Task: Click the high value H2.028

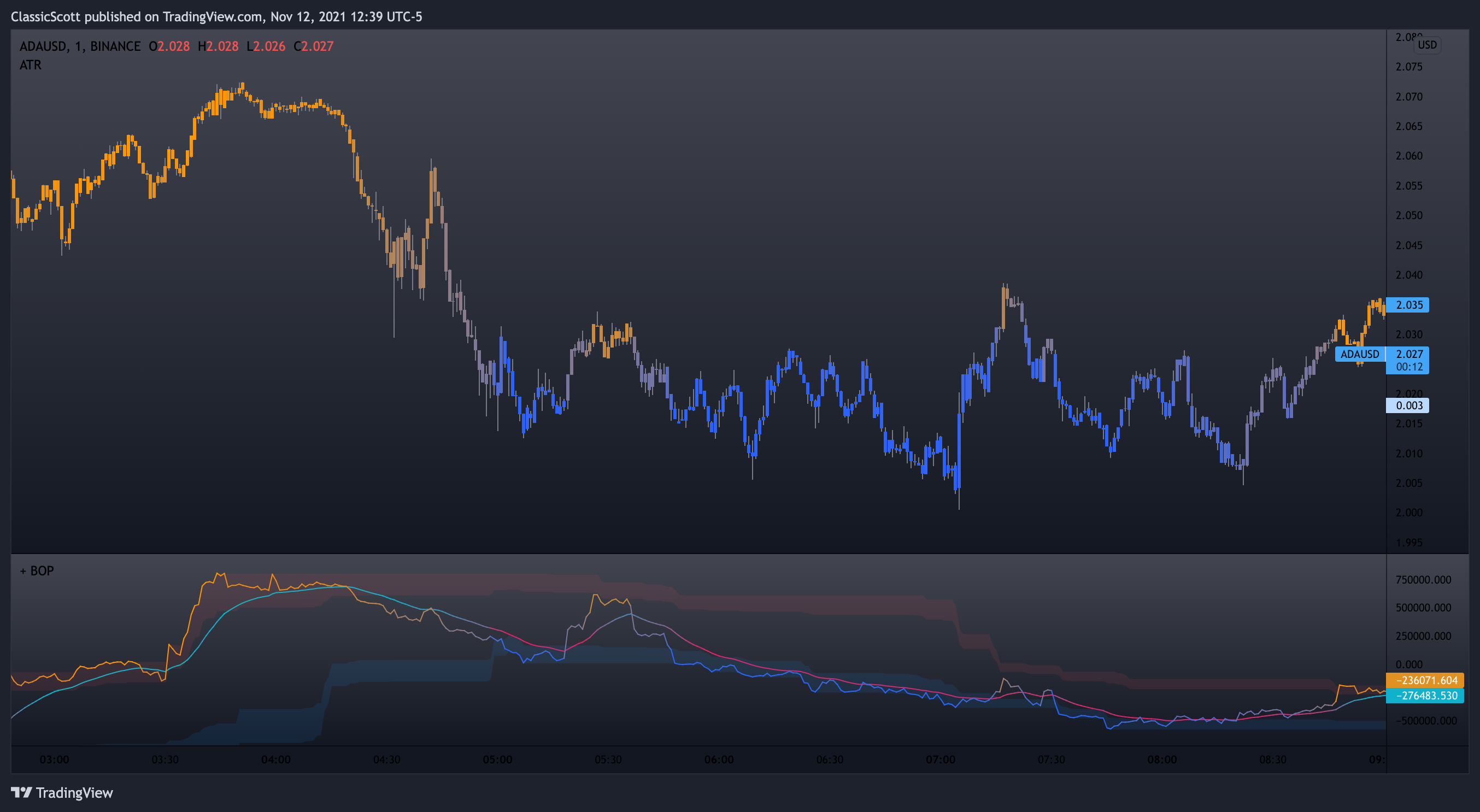Action: (218, 46)
